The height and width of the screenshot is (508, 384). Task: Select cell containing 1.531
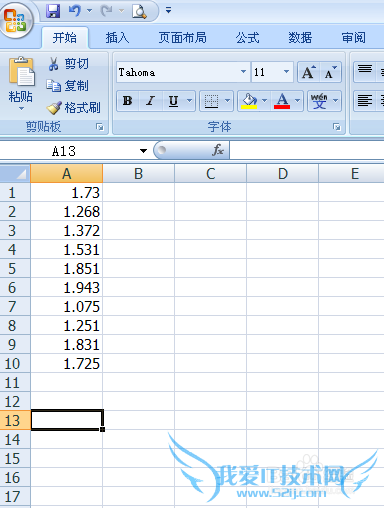(x=67, y=249)
